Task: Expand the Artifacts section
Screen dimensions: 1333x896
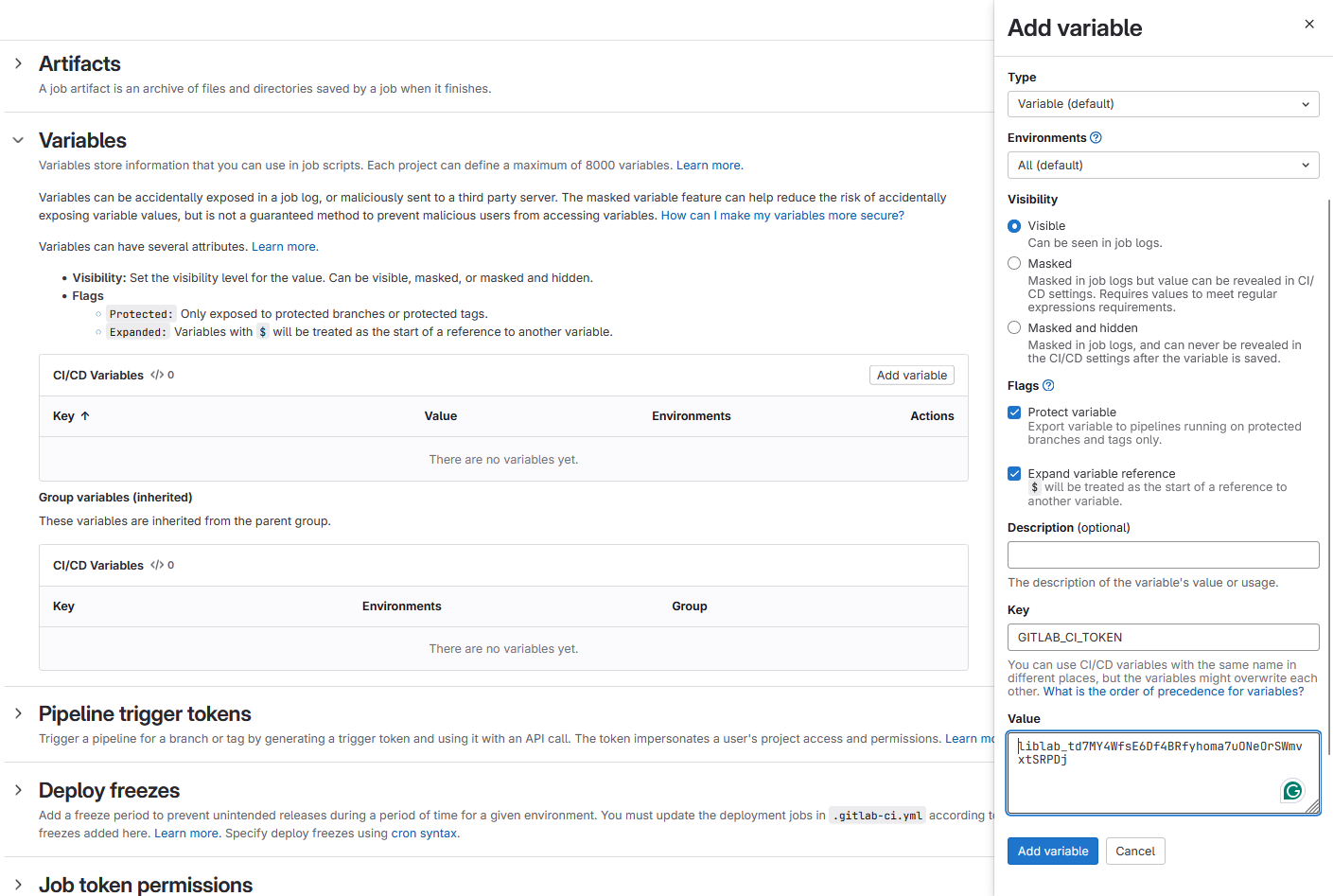Action: [x=17, y=63]
